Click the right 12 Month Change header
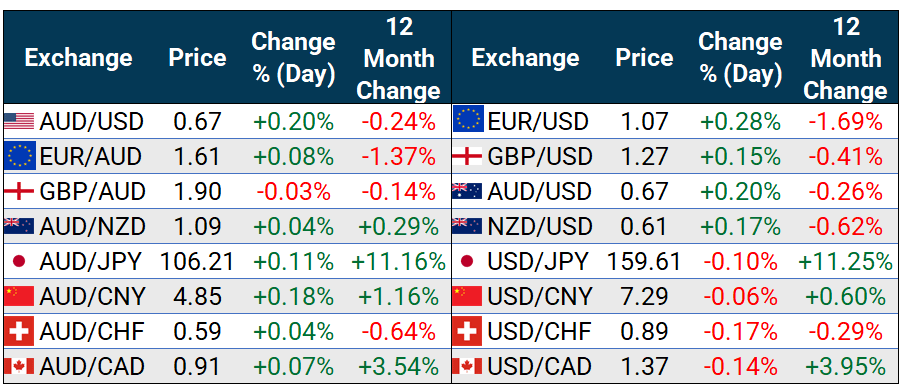902x392 pixels. pyautogui.click(x=846, y=58)
